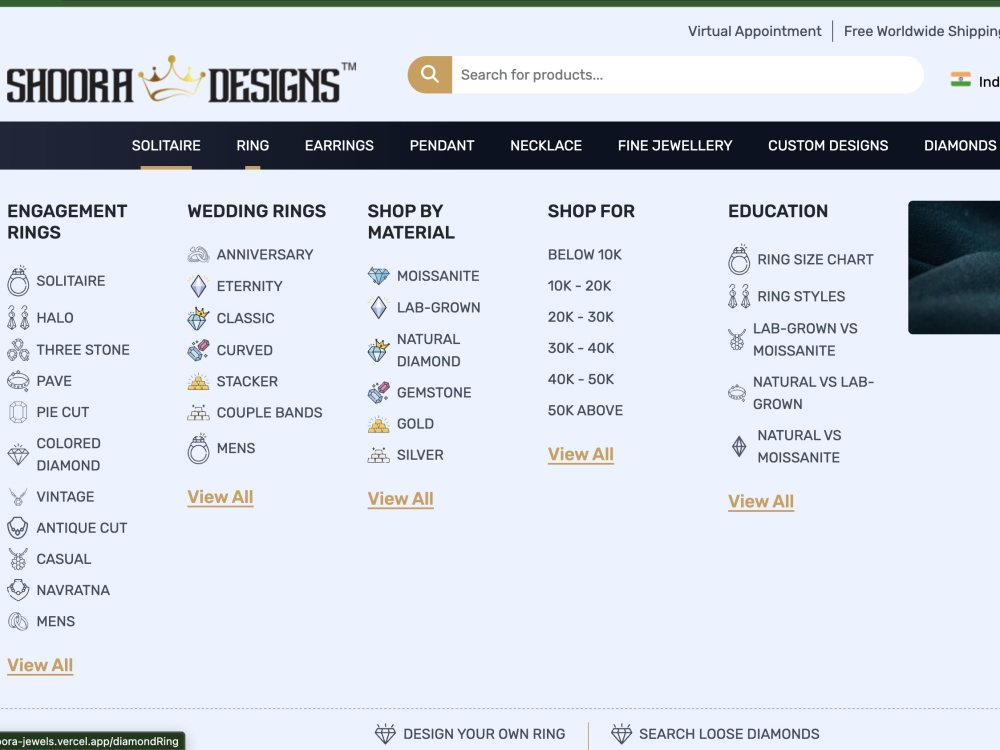Click the Pie Cut icon
This screenshot has width=1000, height=750.
tap(18, 412)
